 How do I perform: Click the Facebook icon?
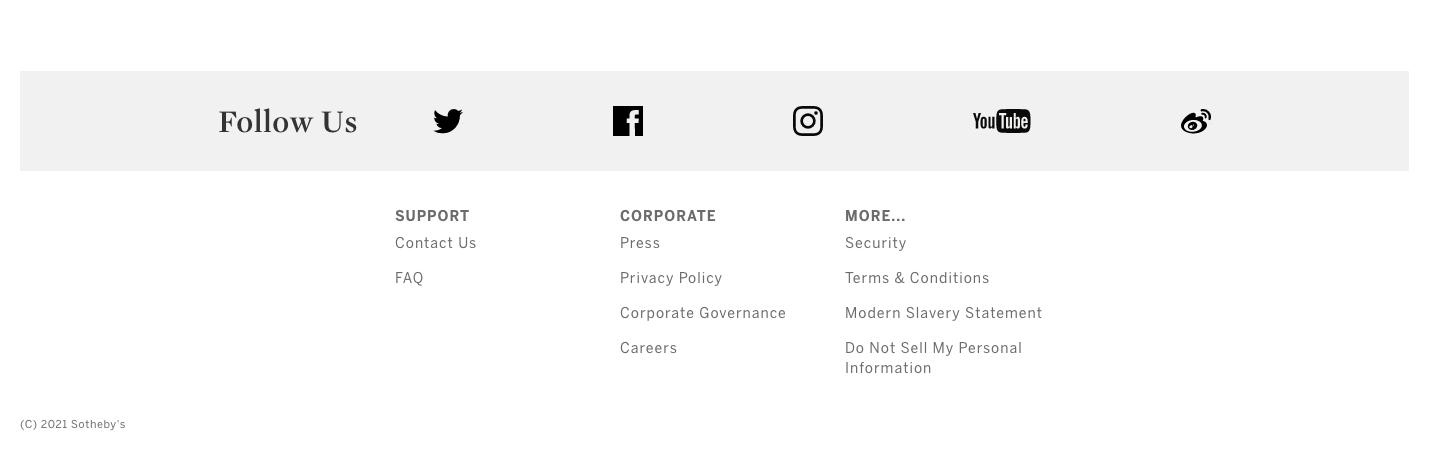[628, 121]
